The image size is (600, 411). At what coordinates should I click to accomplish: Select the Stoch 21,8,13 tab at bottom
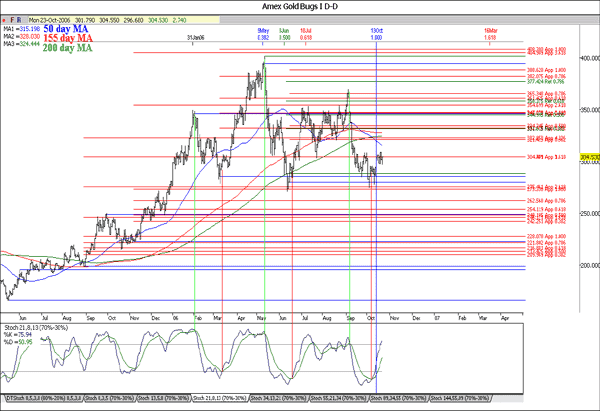click(220, 398)
